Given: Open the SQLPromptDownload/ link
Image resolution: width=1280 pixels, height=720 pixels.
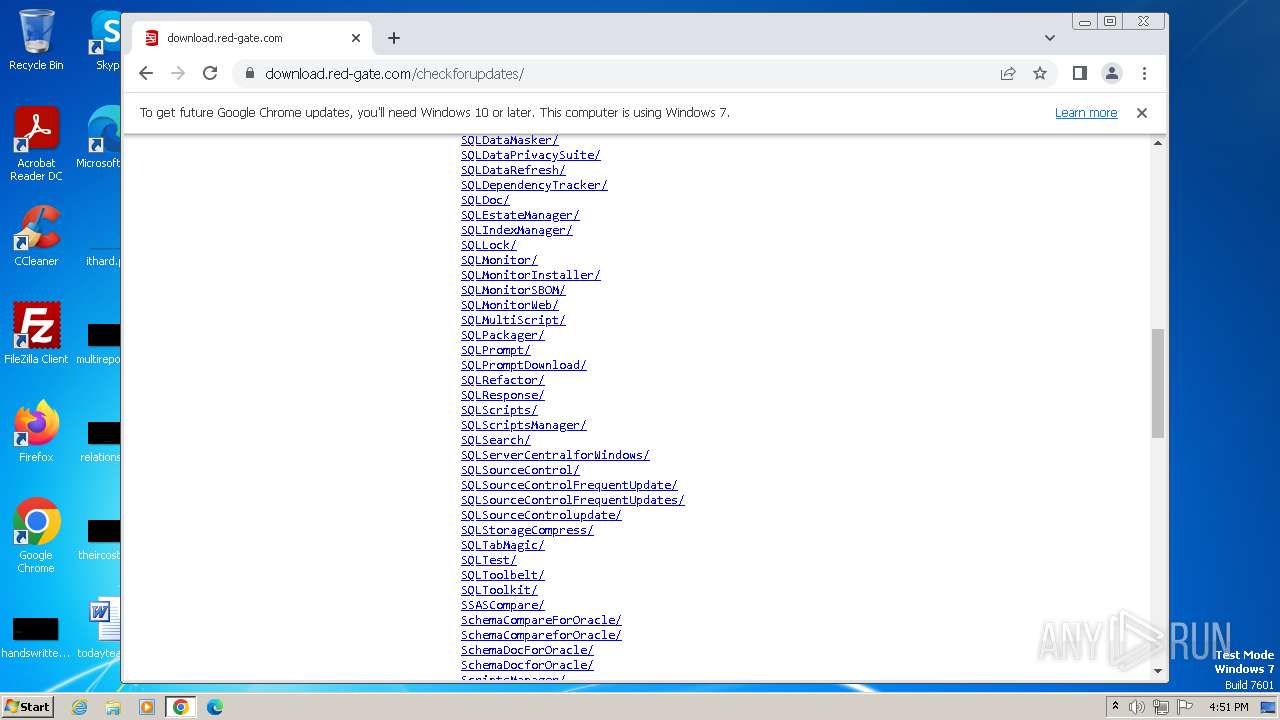Looking at the screenshot, I should click(x=524, y=365).
